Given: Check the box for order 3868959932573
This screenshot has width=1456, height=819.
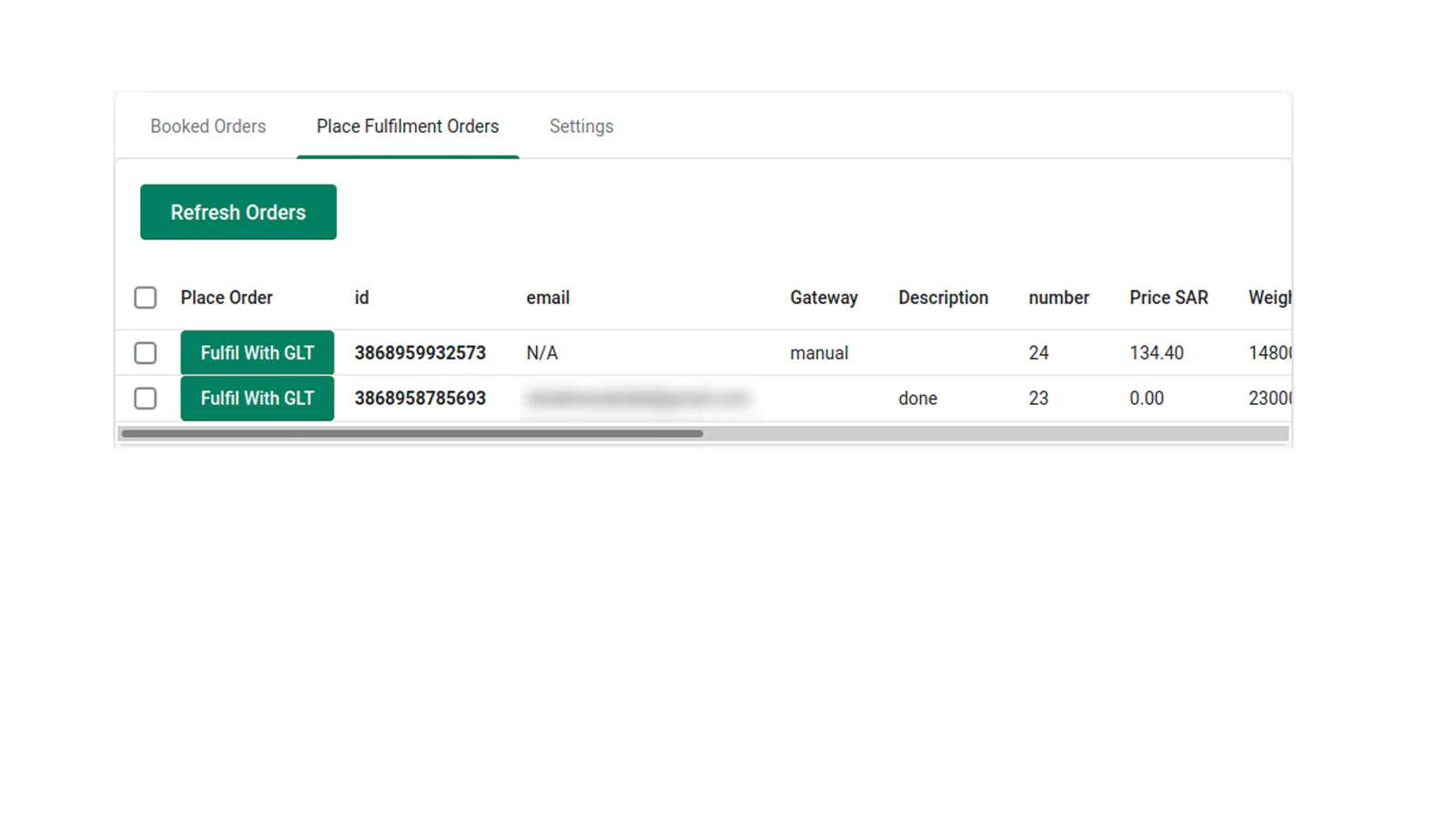Looking at the screenshot, I should click(x=146, y=353).
